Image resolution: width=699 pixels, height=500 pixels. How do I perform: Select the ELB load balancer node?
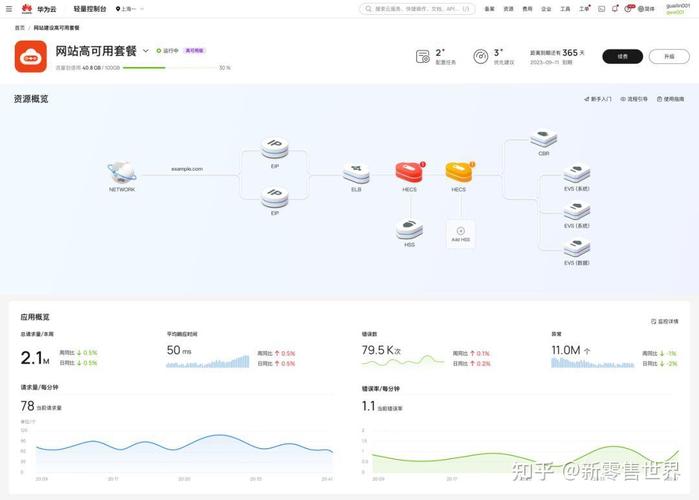(356, 173)
